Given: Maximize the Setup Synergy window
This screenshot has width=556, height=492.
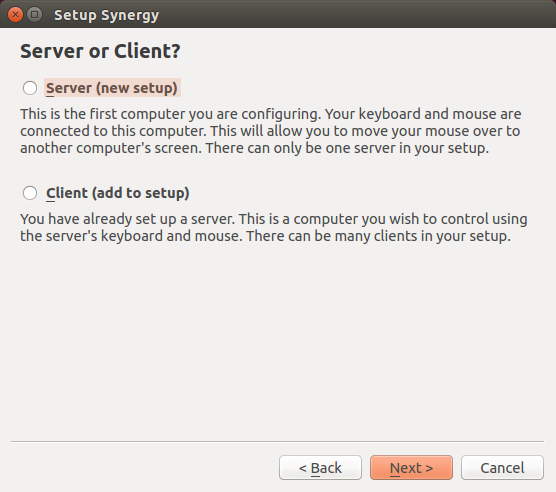Looking at the screenshot, I should coord(34,15).
